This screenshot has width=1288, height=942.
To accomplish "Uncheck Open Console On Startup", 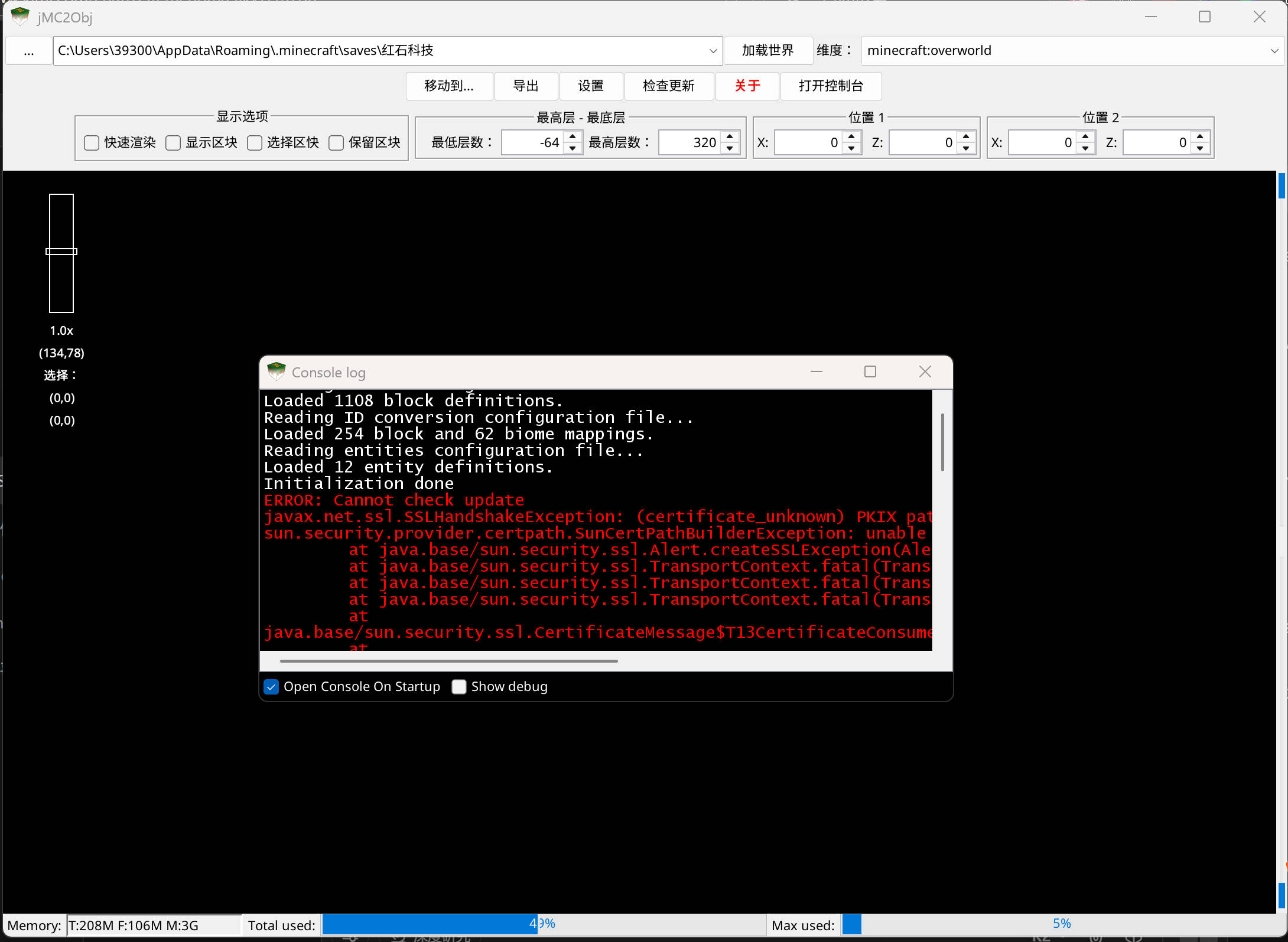I will pos(271,687).
